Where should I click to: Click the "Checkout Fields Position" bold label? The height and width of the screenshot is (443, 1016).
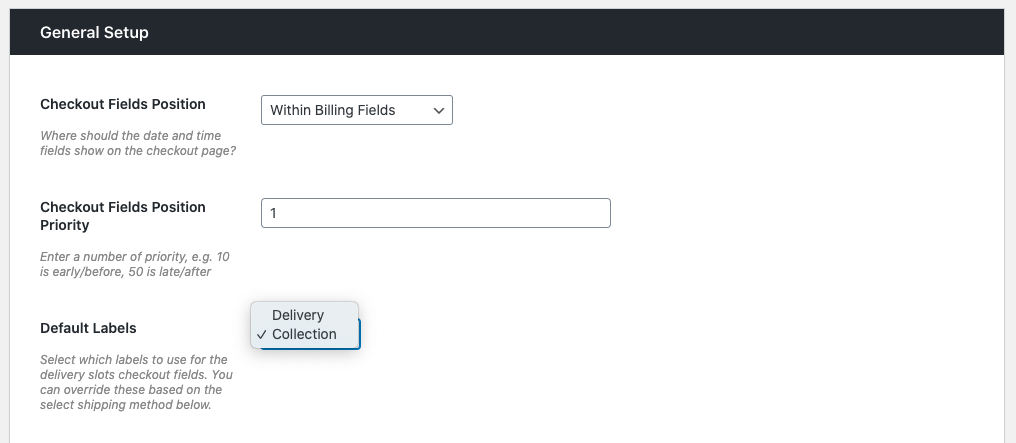point(123,104)
